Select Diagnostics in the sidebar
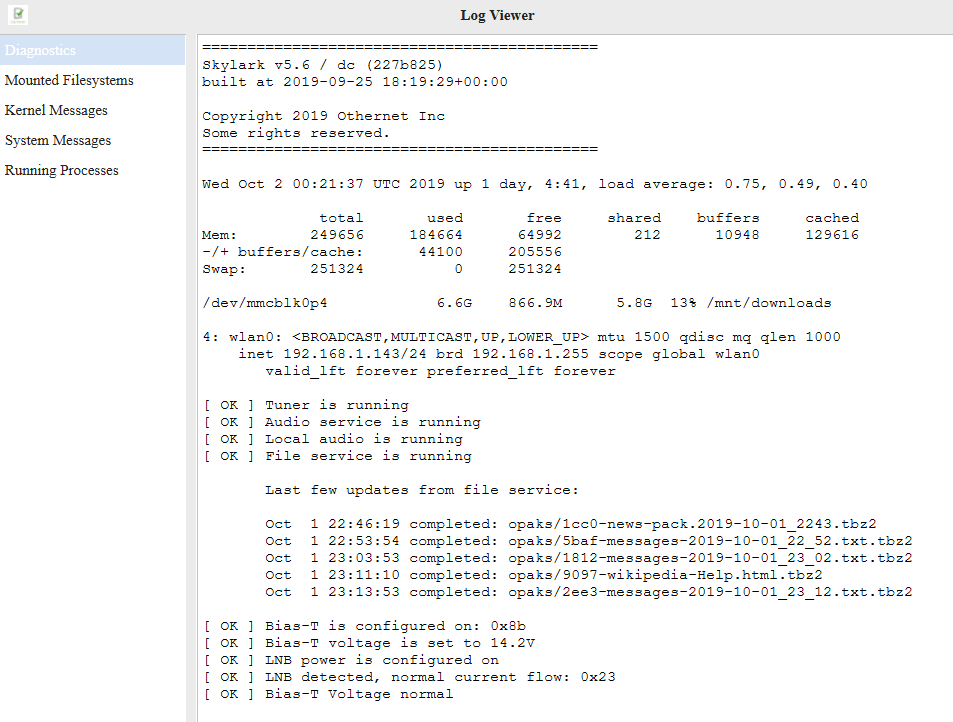Screen dimensions: 953x722 40,50
